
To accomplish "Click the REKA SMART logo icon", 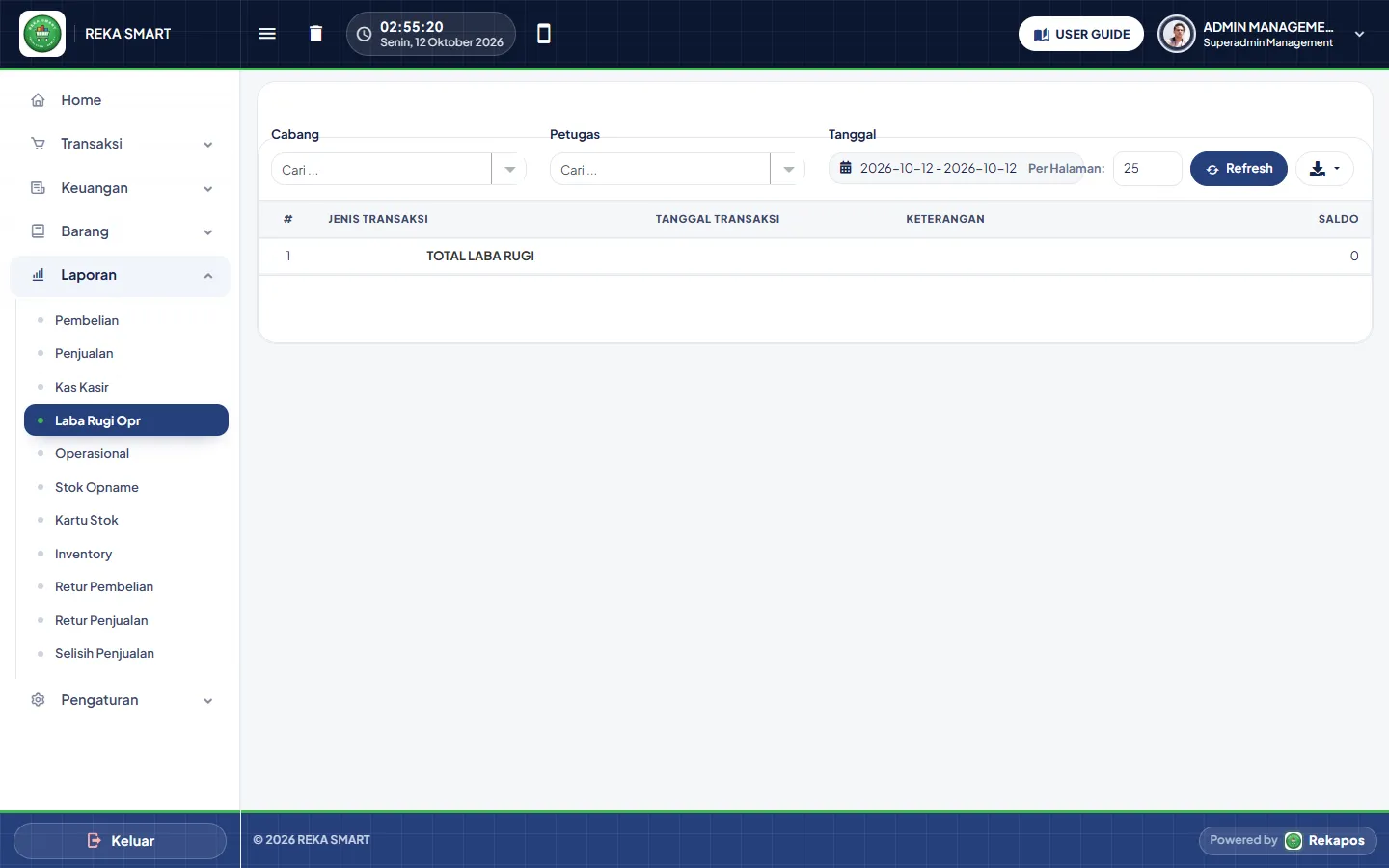I will point(42,34).
